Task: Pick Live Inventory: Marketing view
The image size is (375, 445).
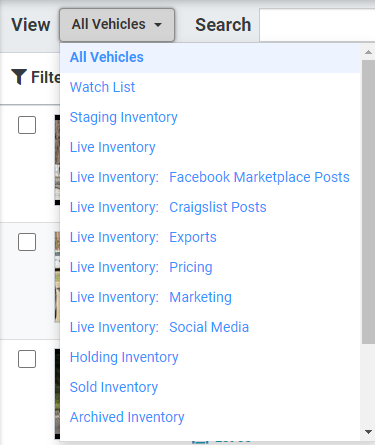Action: coord(151,297)
